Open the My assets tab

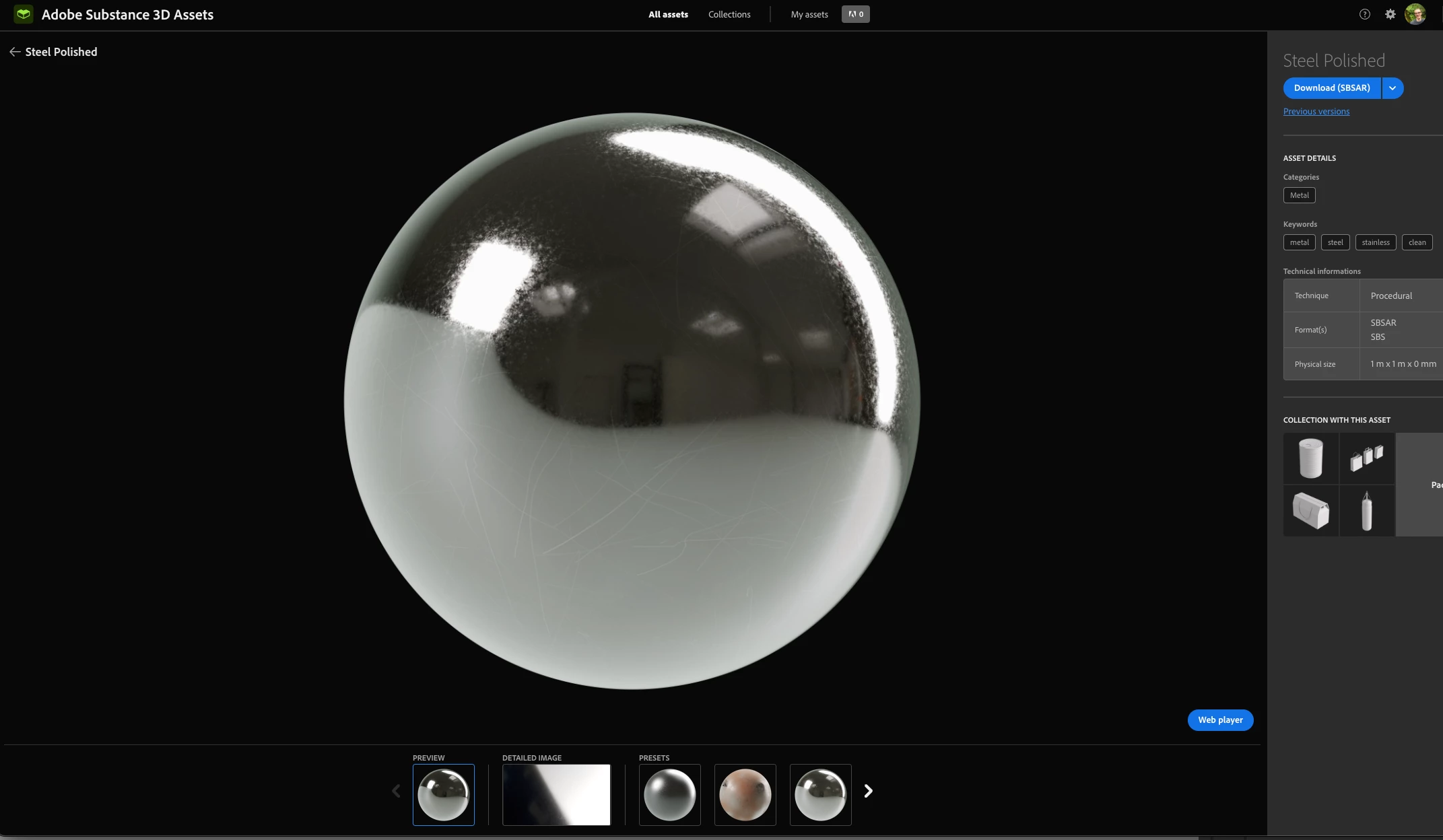point(809,14)
